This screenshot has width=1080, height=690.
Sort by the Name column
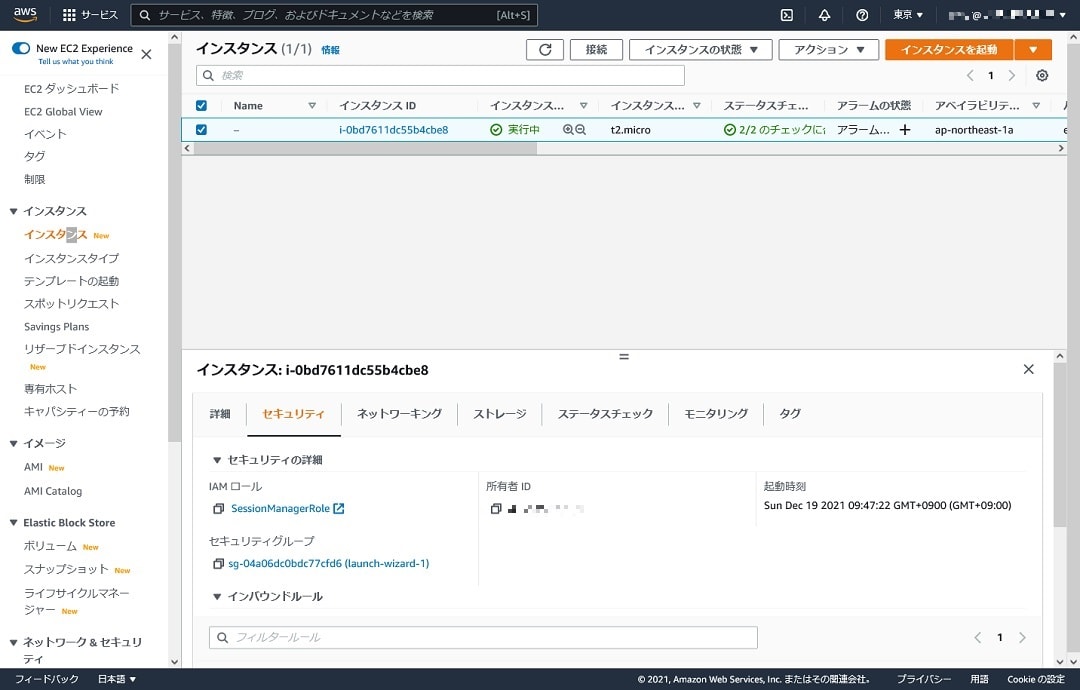click(x=312, y=105)
